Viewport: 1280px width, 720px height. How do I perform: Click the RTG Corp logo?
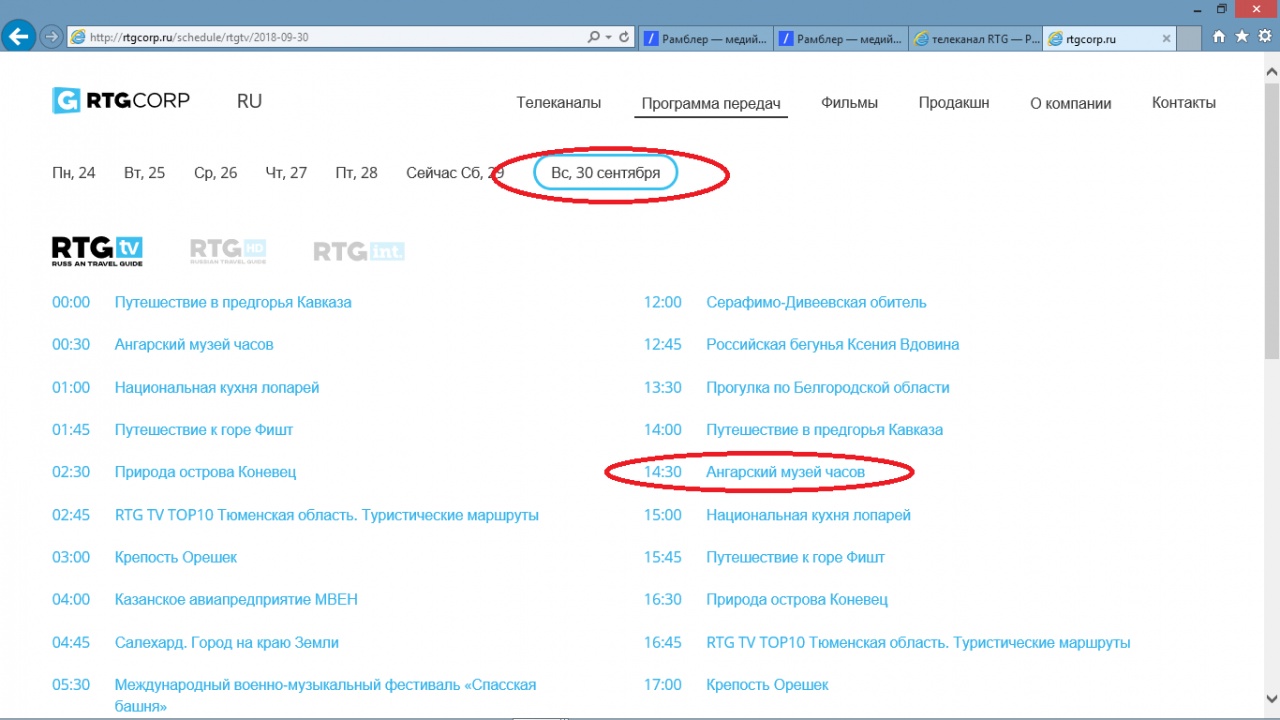click(x=121, y=101)
